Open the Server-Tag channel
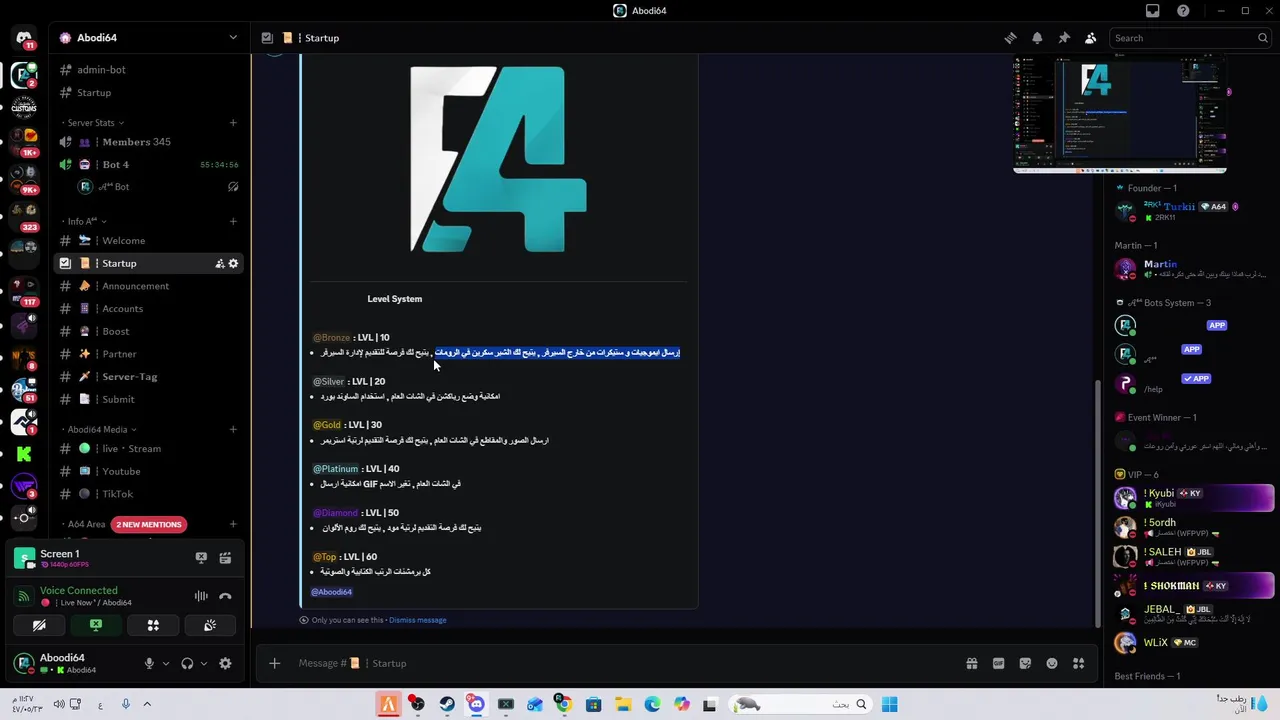The height and width of the screenshot is (720, 1280). [149, 376]
